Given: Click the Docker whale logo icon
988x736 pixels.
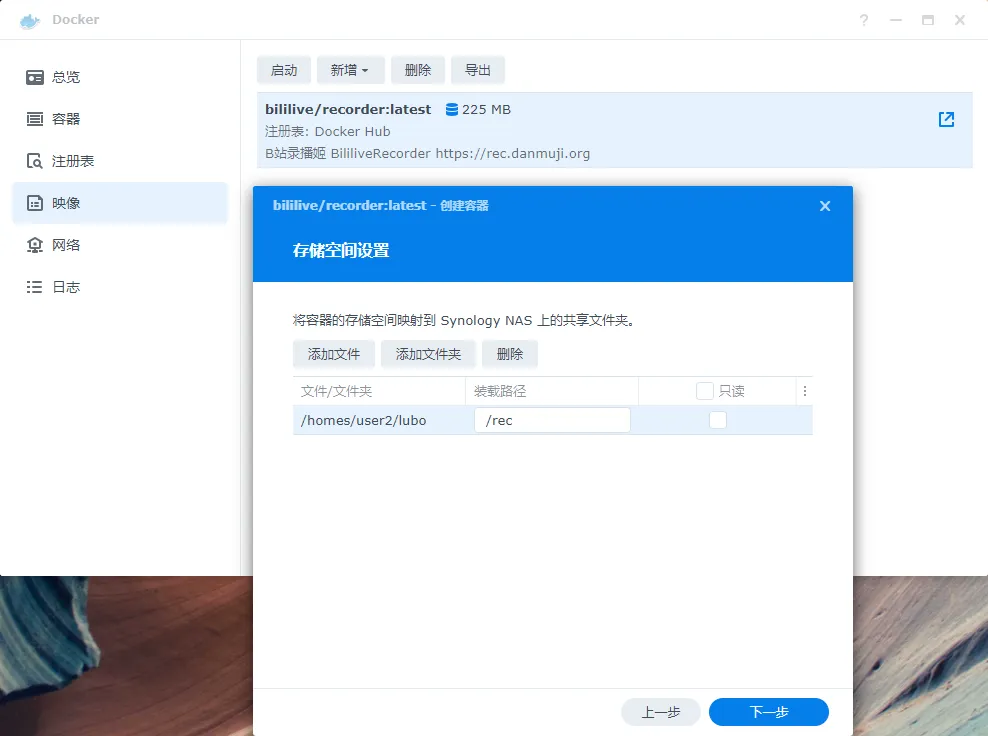Looking at the screenshot, I should (30, 20).
